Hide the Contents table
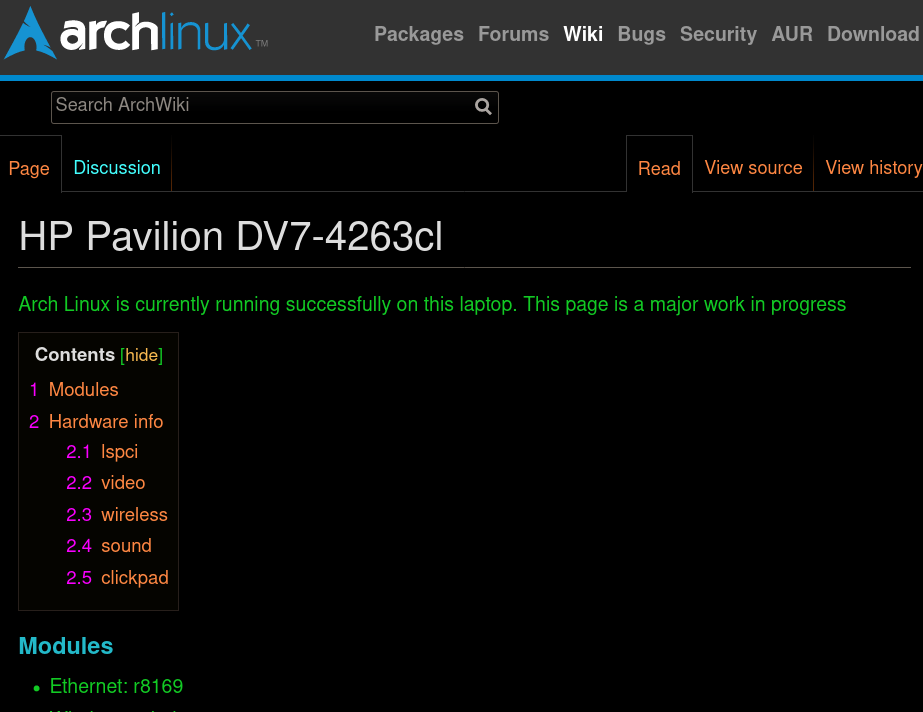Image resolution: width=923 pixels, height=712 pixels. (x=141, y=356)
